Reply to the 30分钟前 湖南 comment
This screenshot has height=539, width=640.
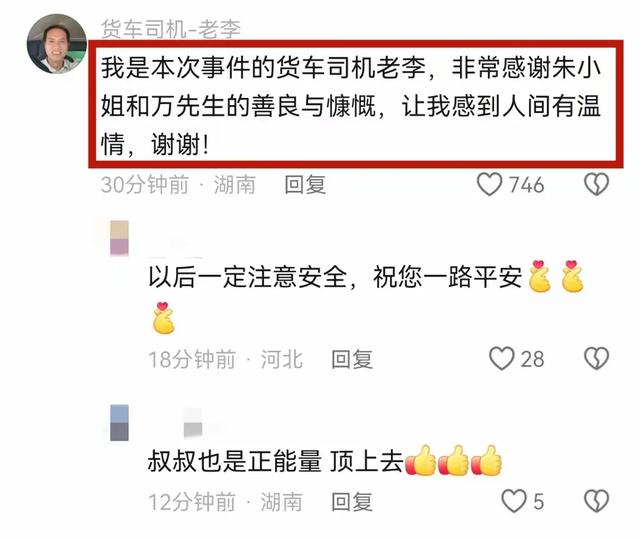click(x=305, y=185)
